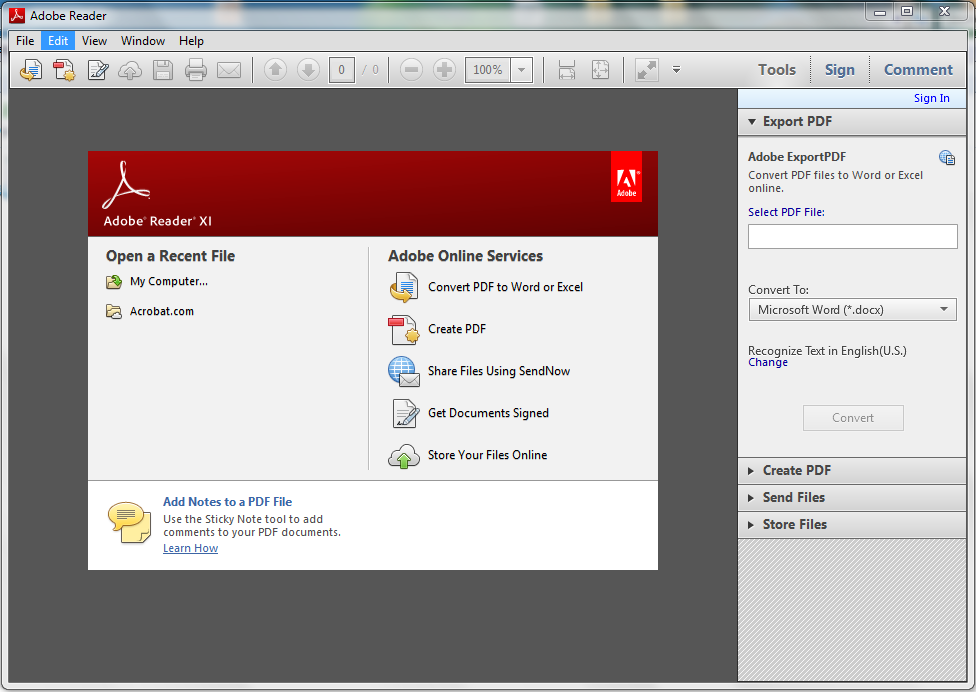Click the read mode expand arrows icon
Screen dimensions: 976x692
coord(647,70)
